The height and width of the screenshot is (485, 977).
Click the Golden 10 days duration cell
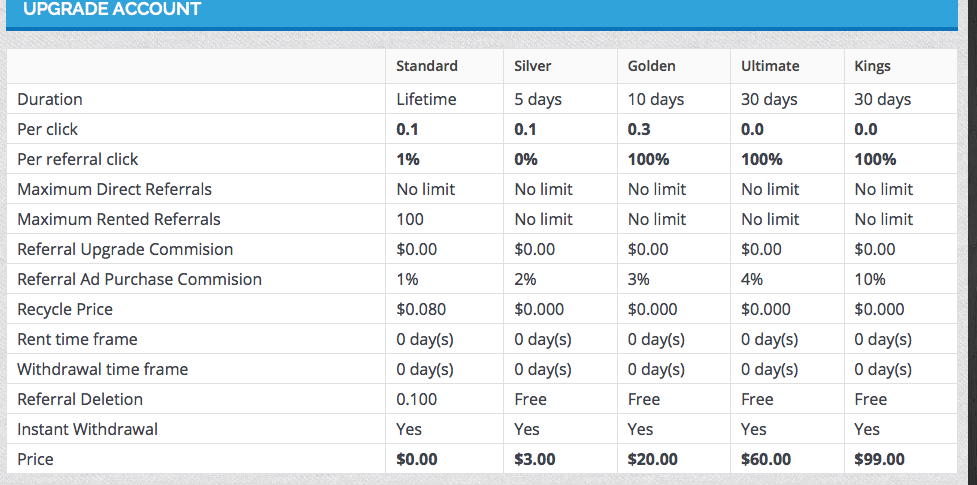point(656,99)
